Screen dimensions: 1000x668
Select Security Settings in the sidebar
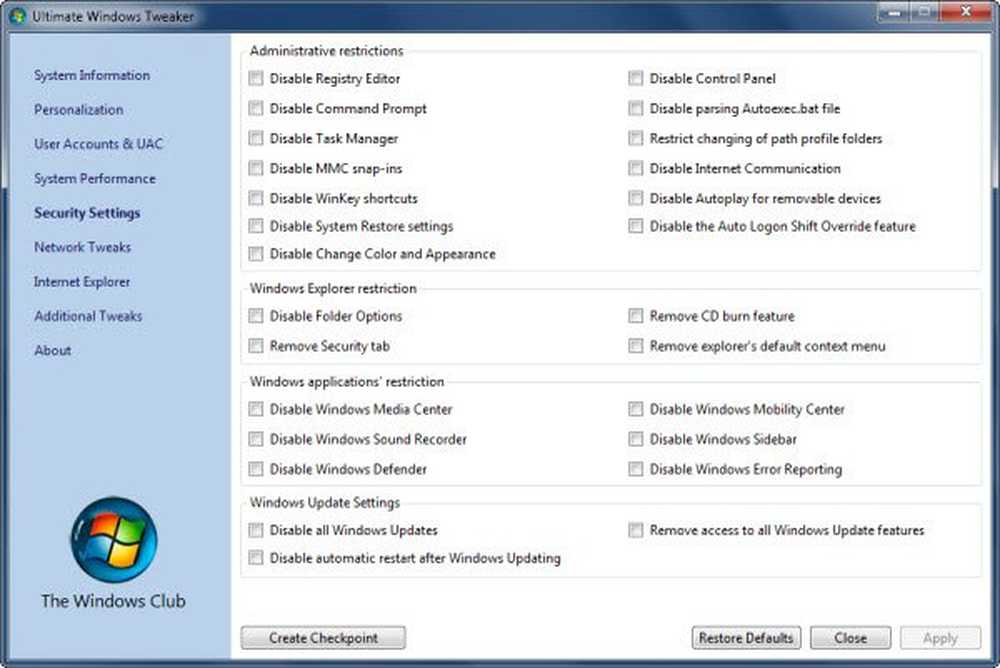coord(87,213)
